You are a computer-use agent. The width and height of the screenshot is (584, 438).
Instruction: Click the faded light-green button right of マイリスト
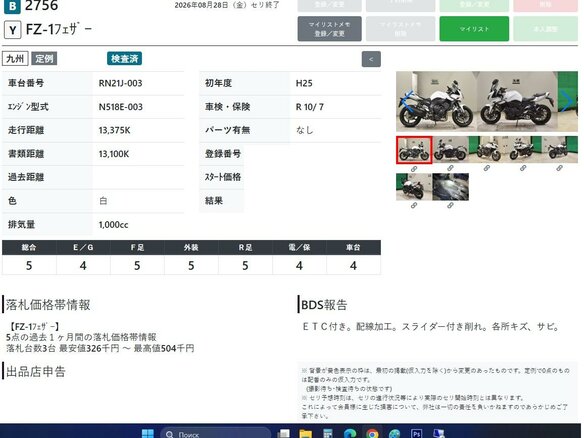click(546, 29)
